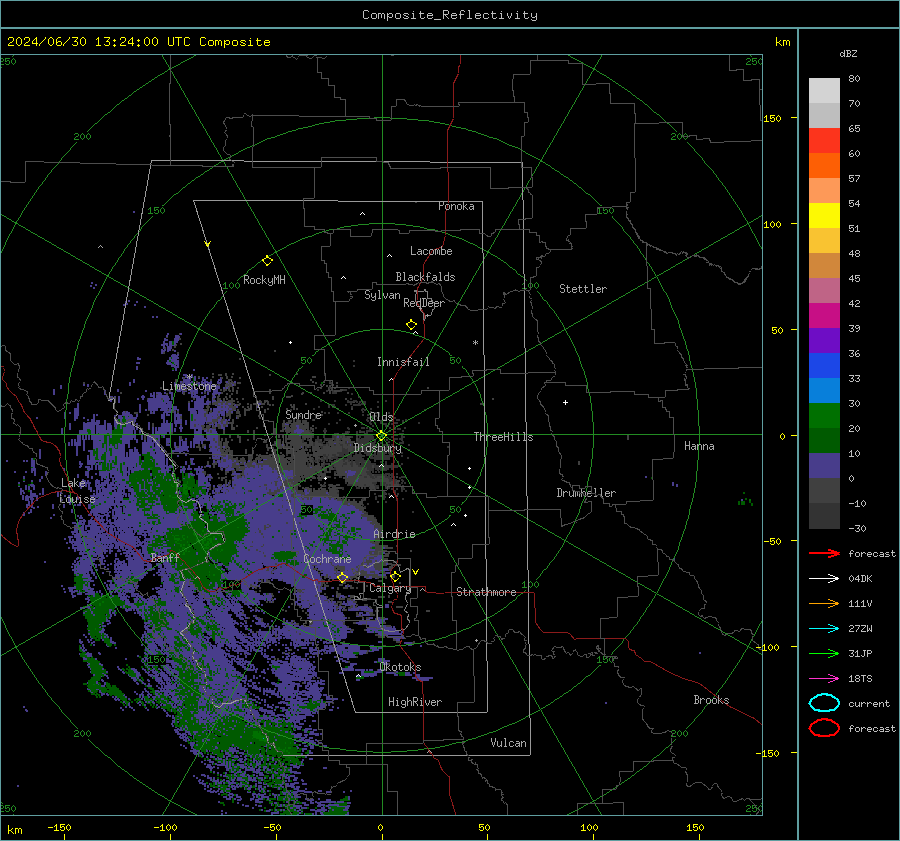Screen dimensions: 900x841
Task: Select the Banff map label
Action: point(165,558)
